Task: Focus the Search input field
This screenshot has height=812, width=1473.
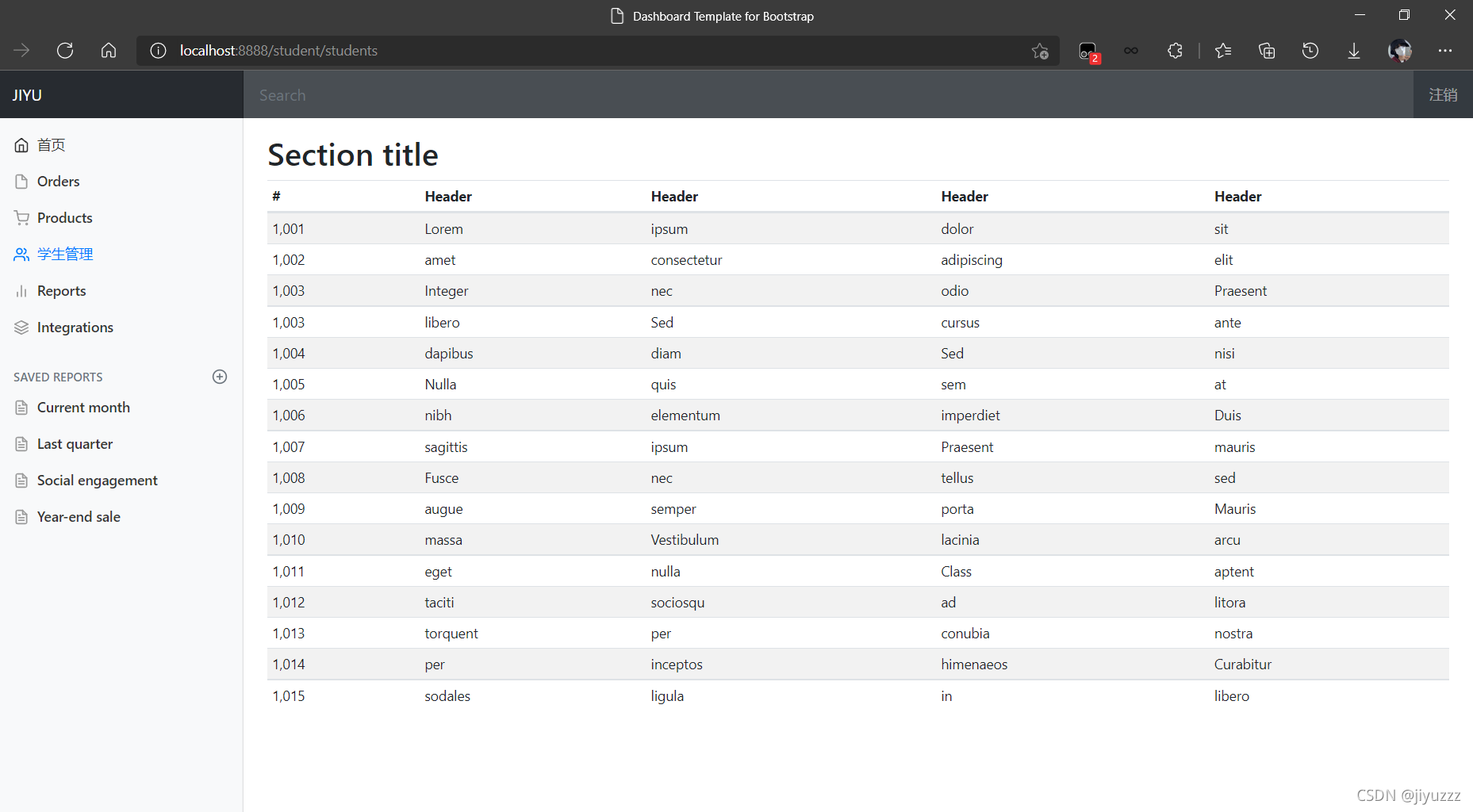Action: pos(828,95)
